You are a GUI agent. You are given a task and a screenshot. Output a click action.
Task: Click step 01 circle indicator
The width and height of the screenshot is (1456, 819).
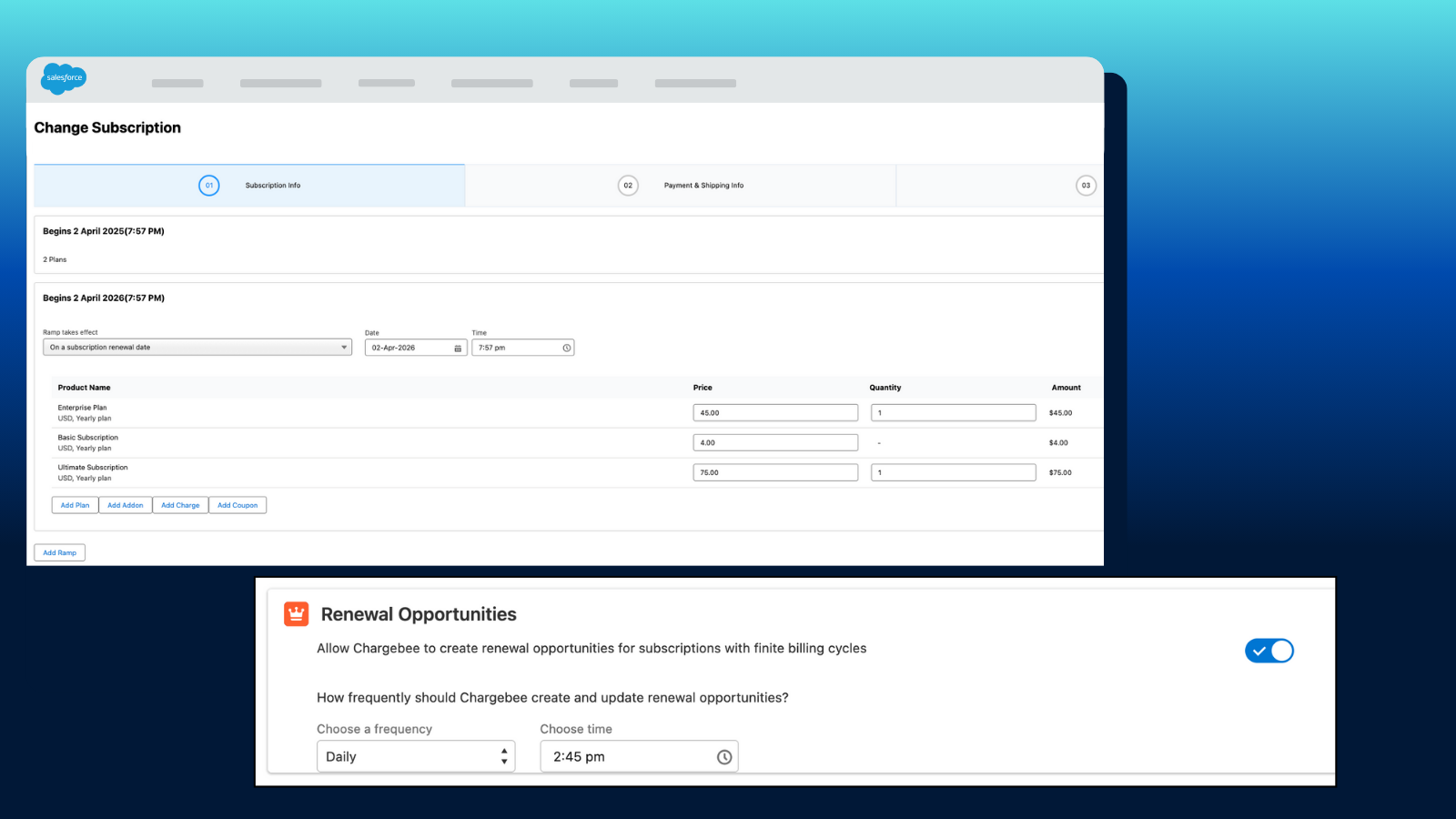(209, 186)
